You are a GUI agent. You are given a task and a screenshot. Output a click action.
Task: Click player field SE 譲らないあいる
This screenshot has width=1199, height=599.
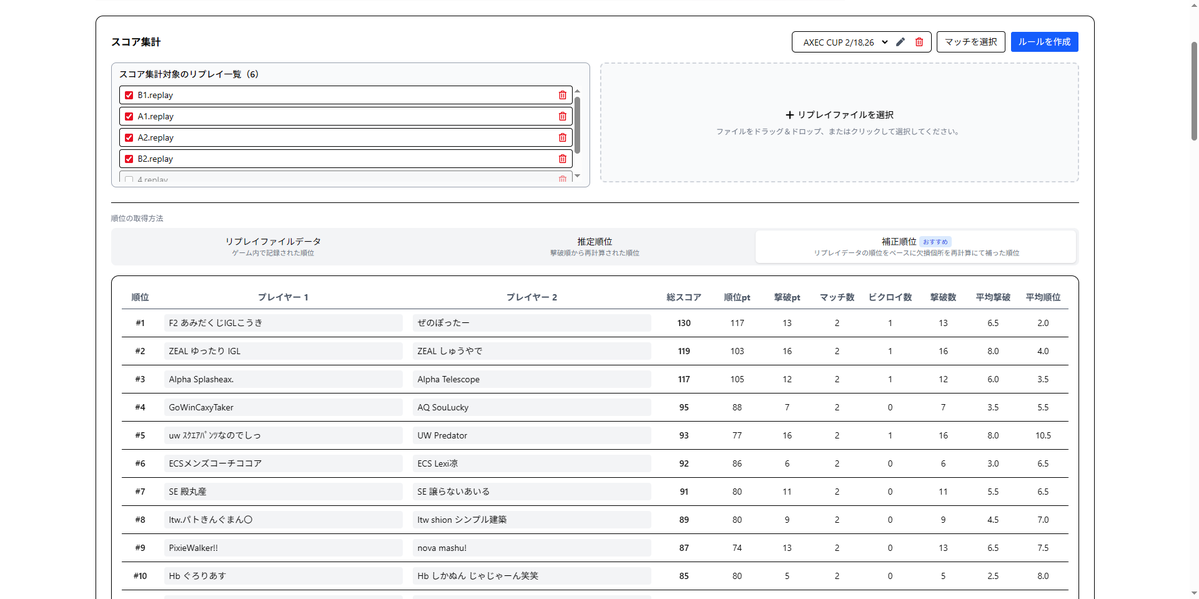pyautogui.click(x=531, y=492)
